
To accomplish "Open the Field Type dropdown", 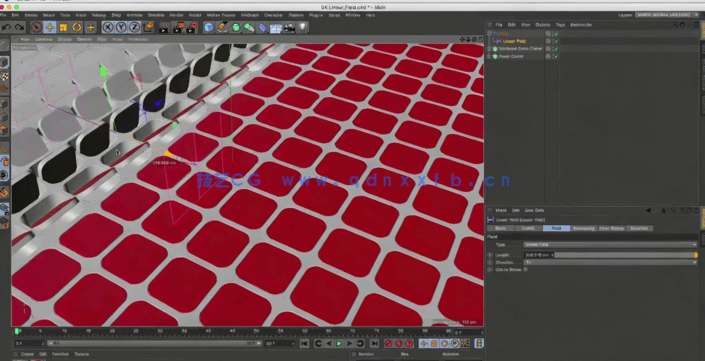I will point(610,245).
